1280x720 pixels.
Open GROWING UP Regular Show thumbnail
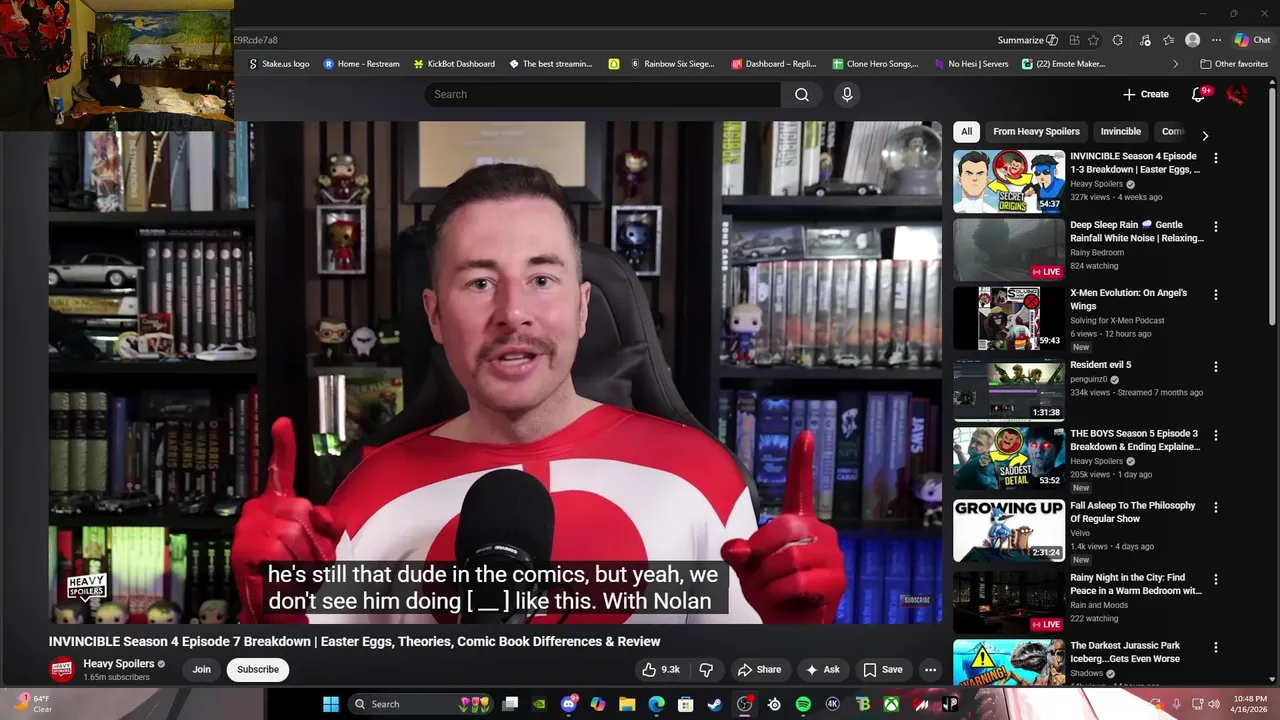coord(1009,531)
